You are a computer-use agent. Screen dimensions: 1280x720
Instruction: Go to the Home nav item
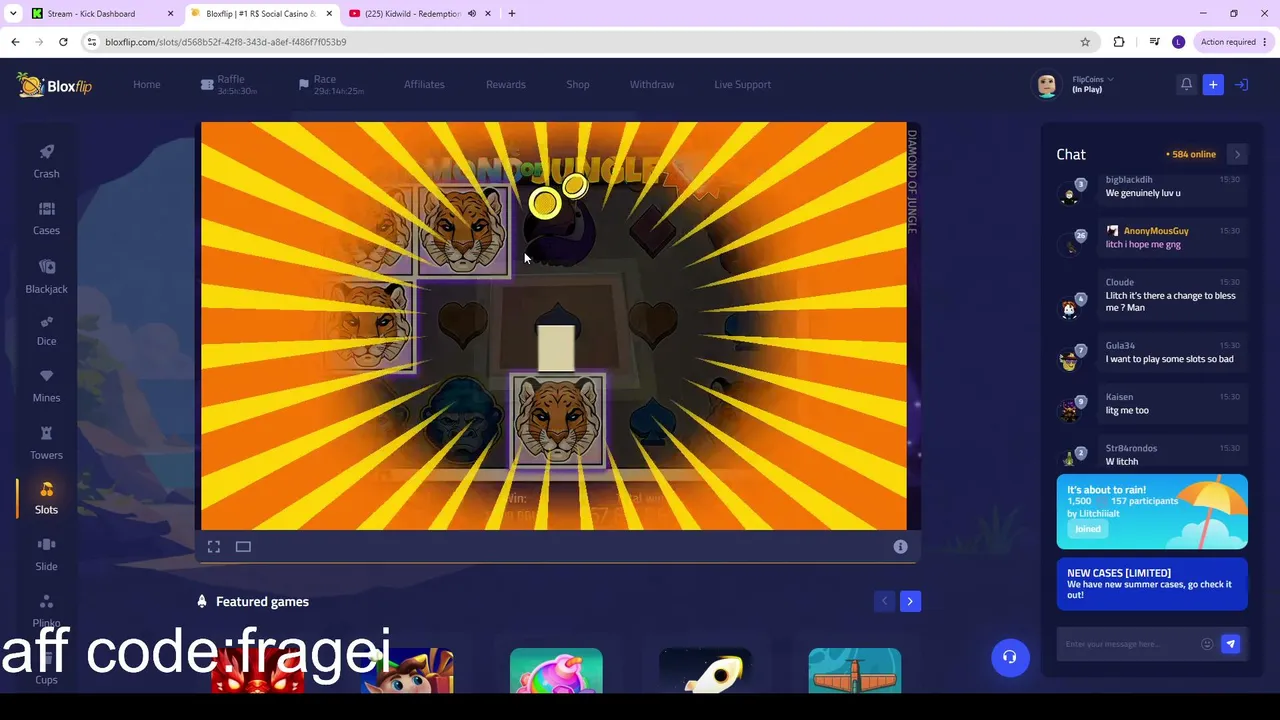coord(147,85)
